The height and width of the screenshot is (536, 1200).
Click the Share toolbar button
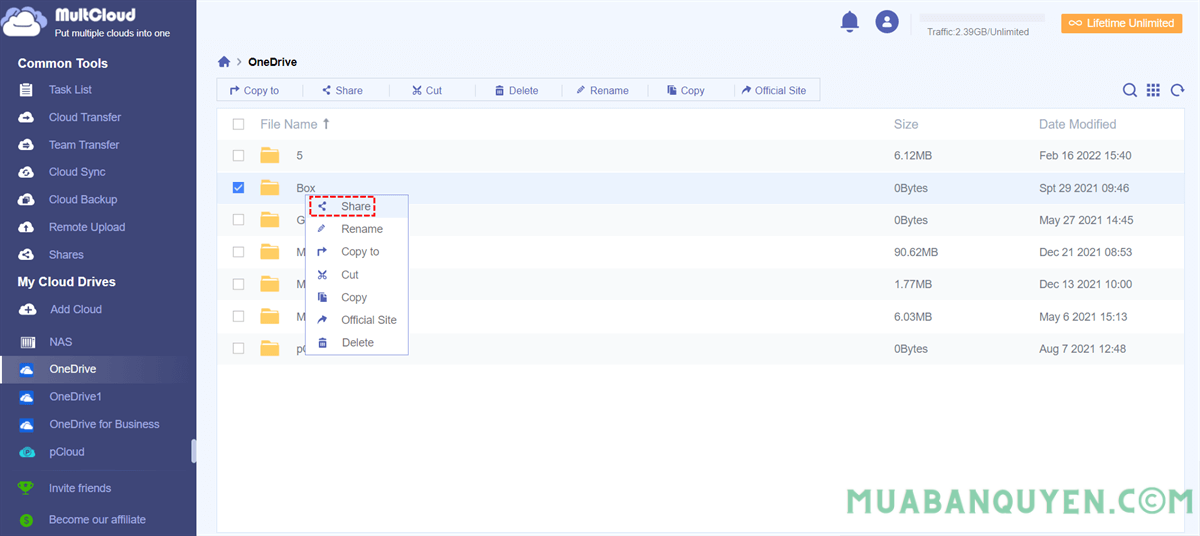[x=342, y=90]
